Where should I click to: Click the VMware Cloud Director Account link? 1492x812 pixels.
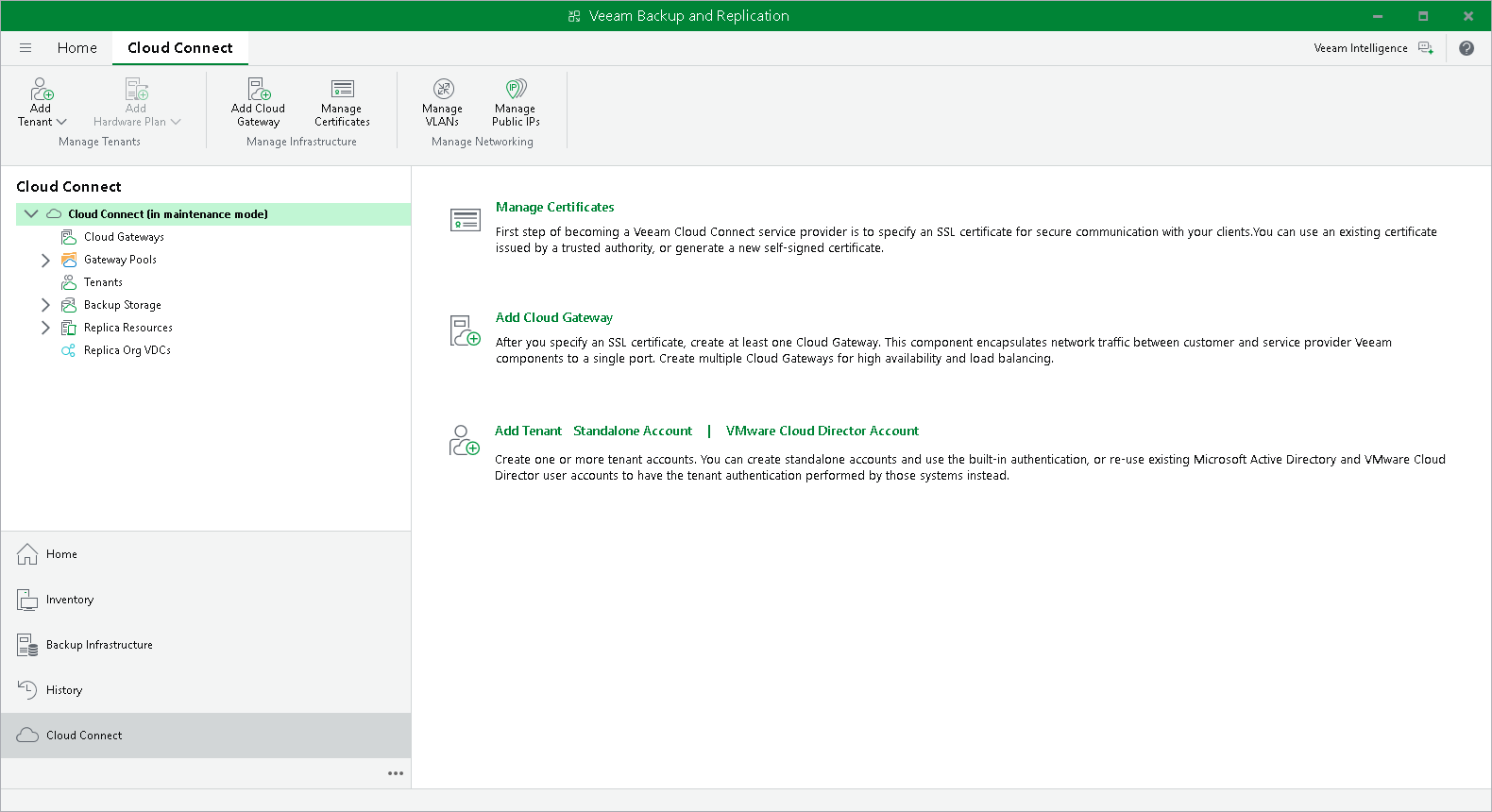coord(822,431)
